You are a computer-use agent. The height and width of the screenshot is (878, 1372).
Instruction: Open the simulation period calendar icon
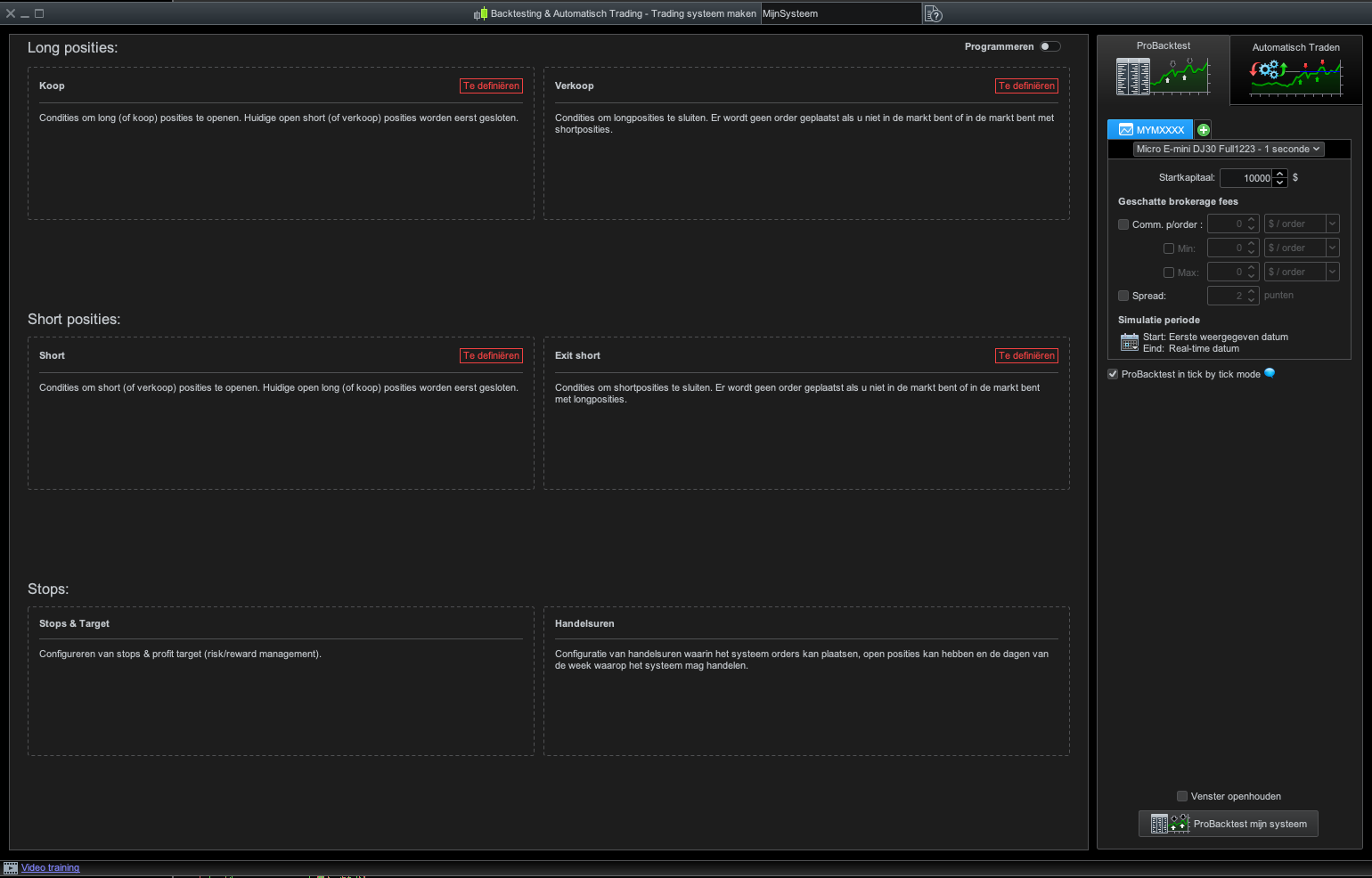click(x=1129, y=342)
